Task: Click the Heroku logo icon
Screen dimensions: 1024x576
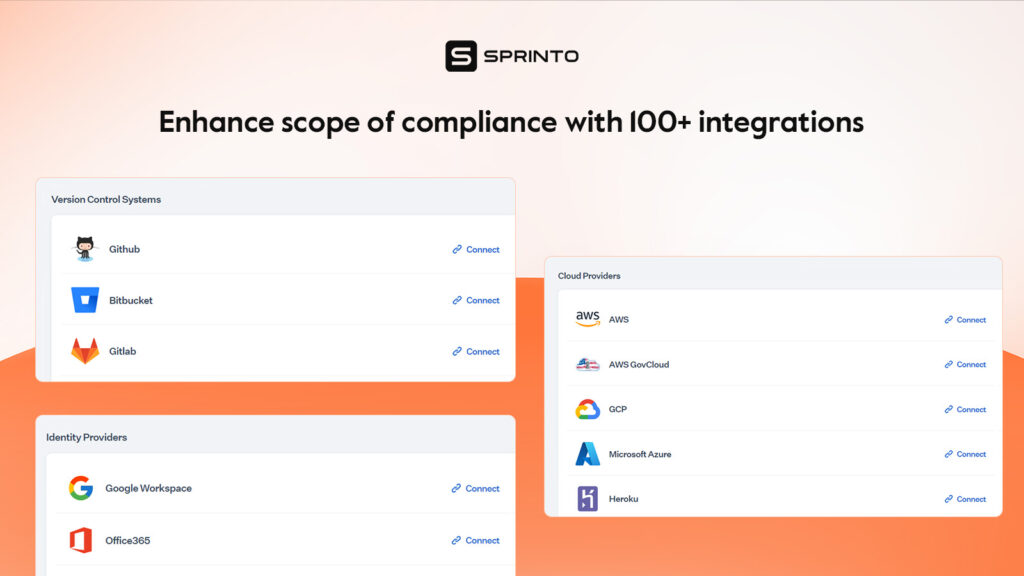Action: [x=588, y=498]
